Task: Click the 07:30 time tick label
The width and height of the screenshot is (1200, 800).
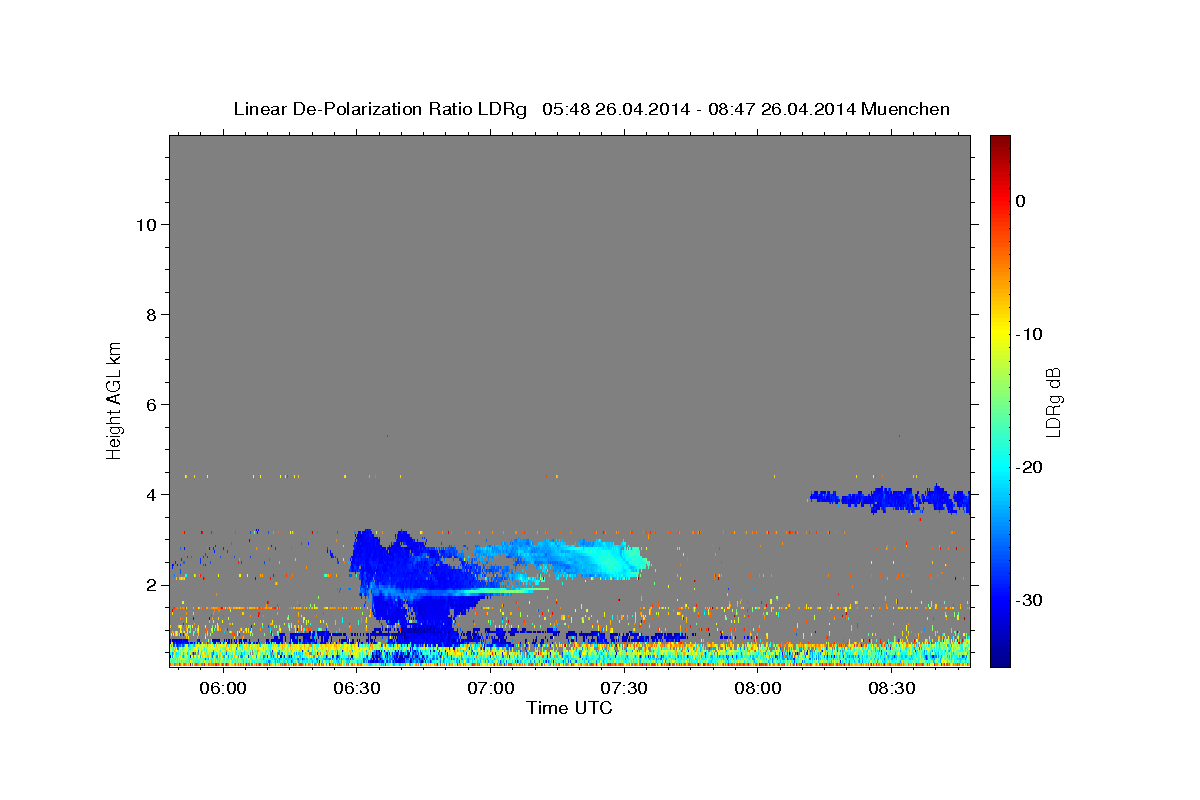Action: [625, 689]
